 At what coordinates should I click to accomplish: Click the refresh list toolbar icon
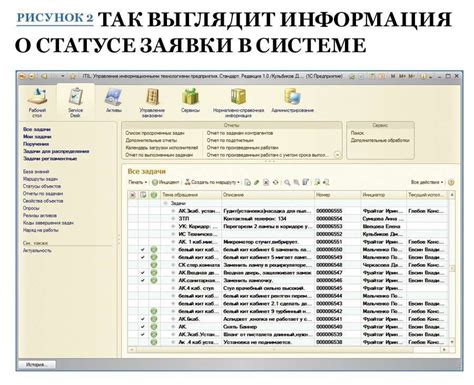point(276,182)
